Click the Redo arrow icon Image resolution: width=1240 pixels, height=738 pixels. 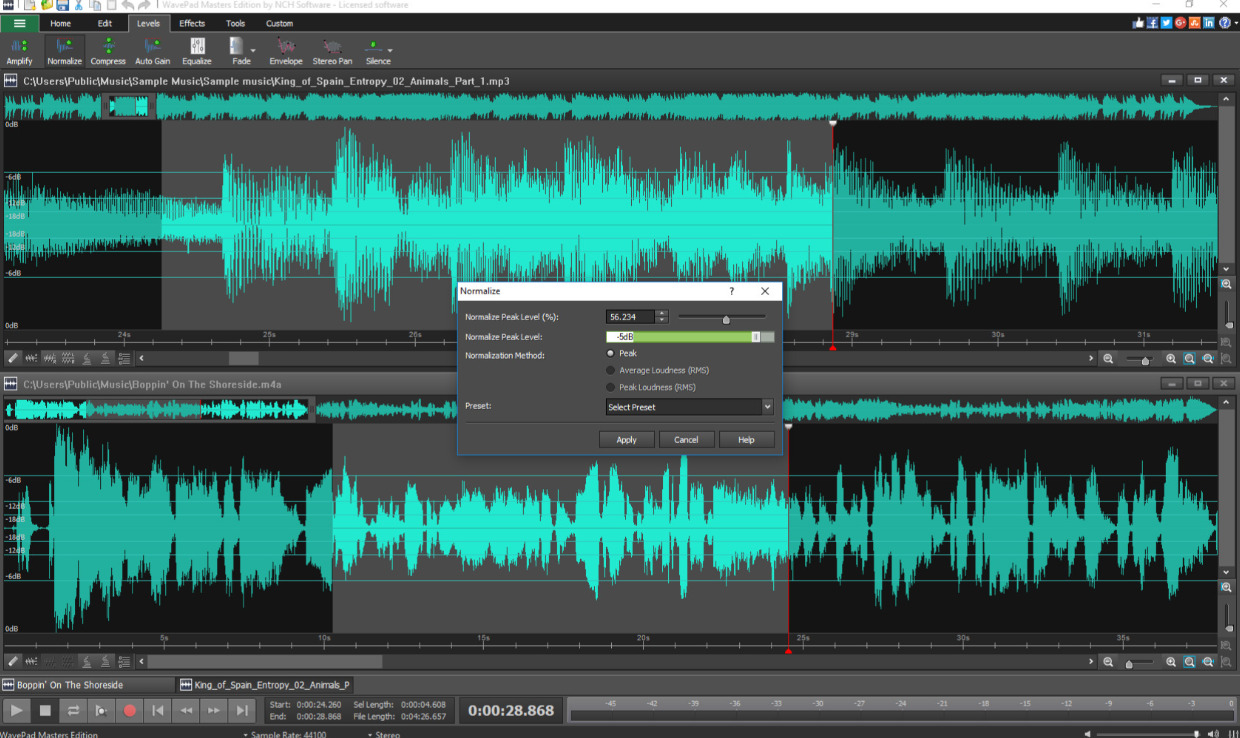pos(144,6)
